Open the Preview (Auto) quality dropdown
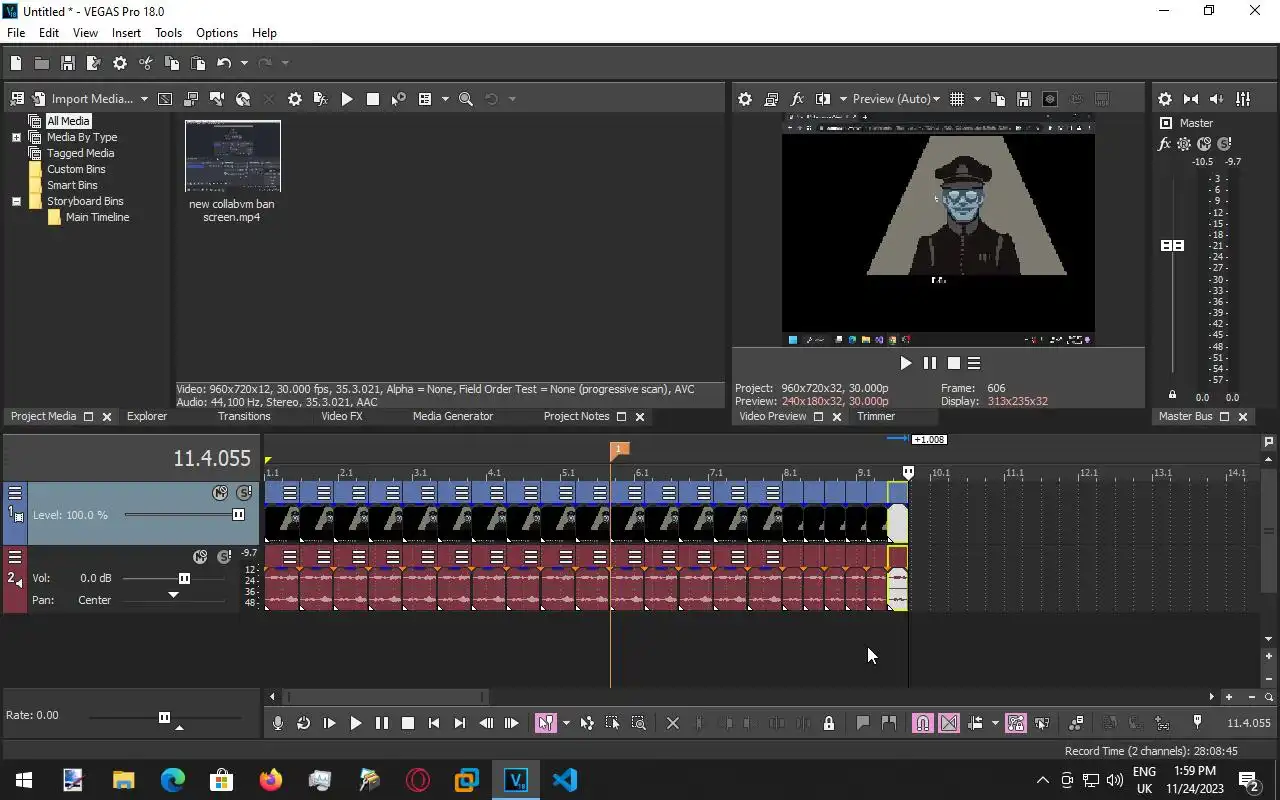The height and width of the screenshot is (800, 1280). pyautogui.click(x=896, y=99)
